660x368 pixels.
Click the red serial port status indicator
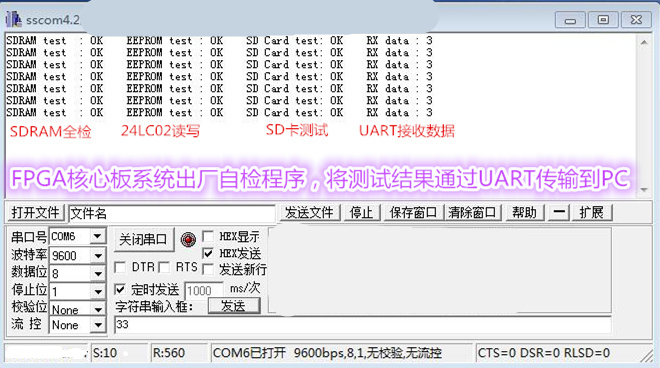188,240
